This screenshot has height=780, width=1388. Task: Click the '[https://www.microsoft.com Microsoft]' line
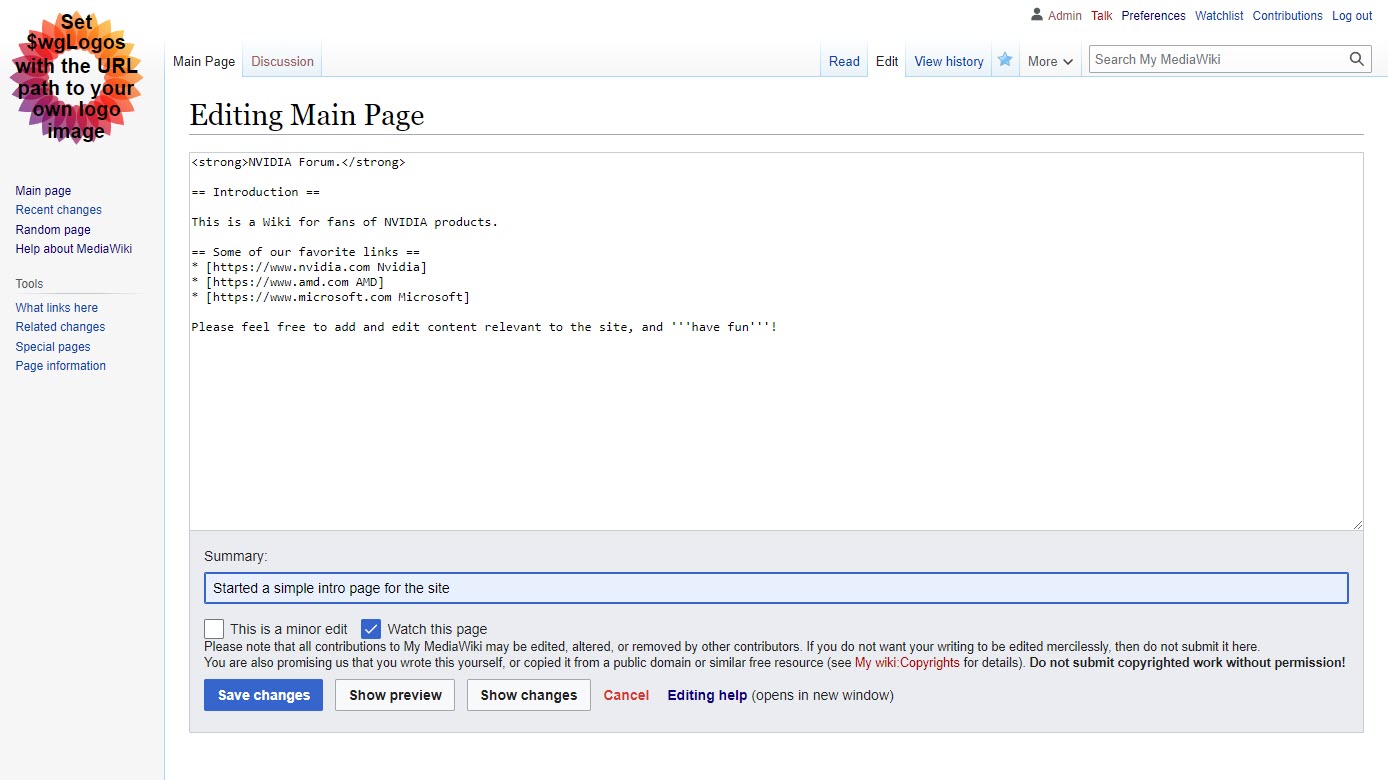click(330, 297)
